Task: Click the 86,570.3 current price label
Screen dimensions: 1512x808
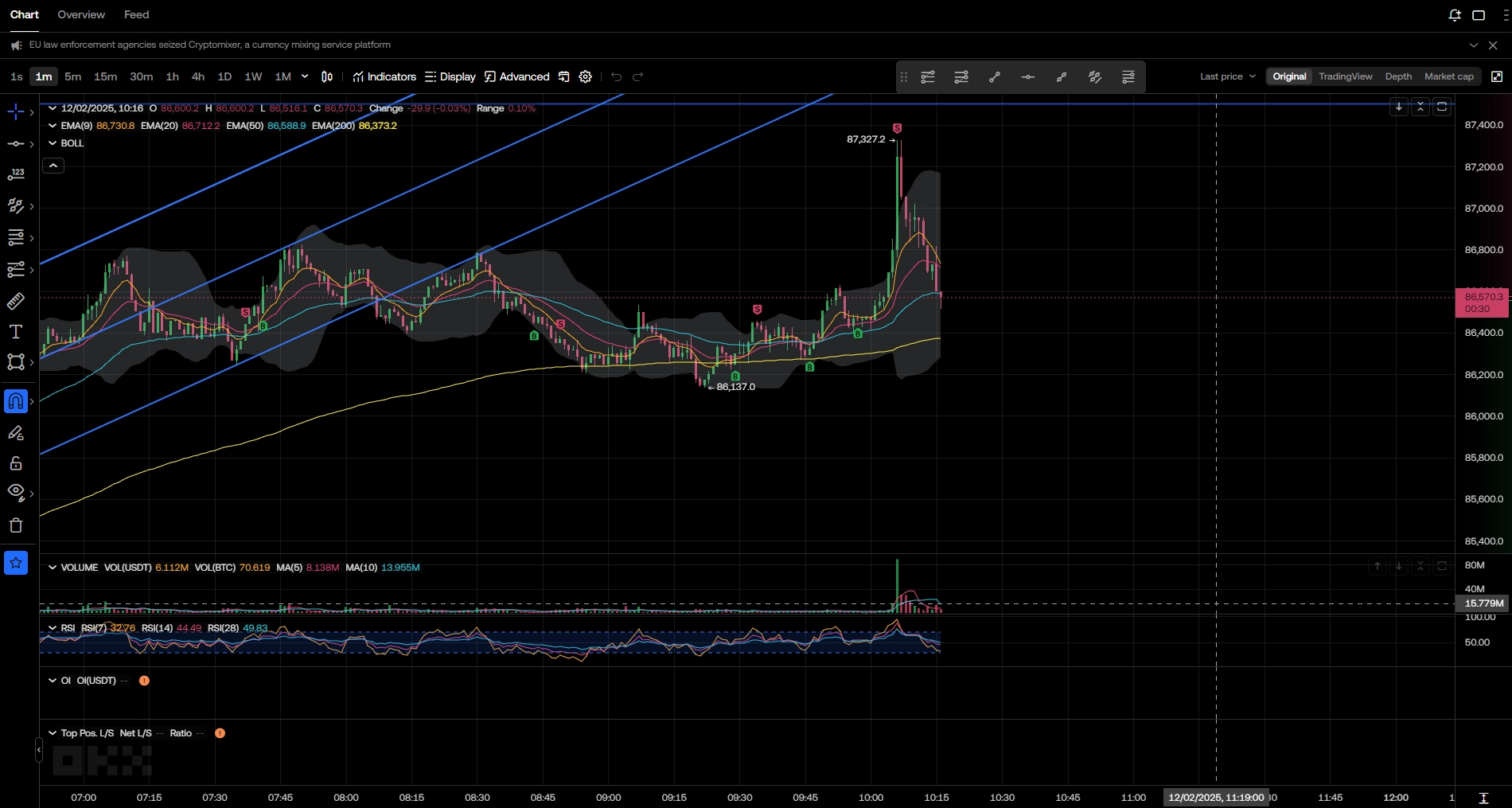Action: (1483, 297)
